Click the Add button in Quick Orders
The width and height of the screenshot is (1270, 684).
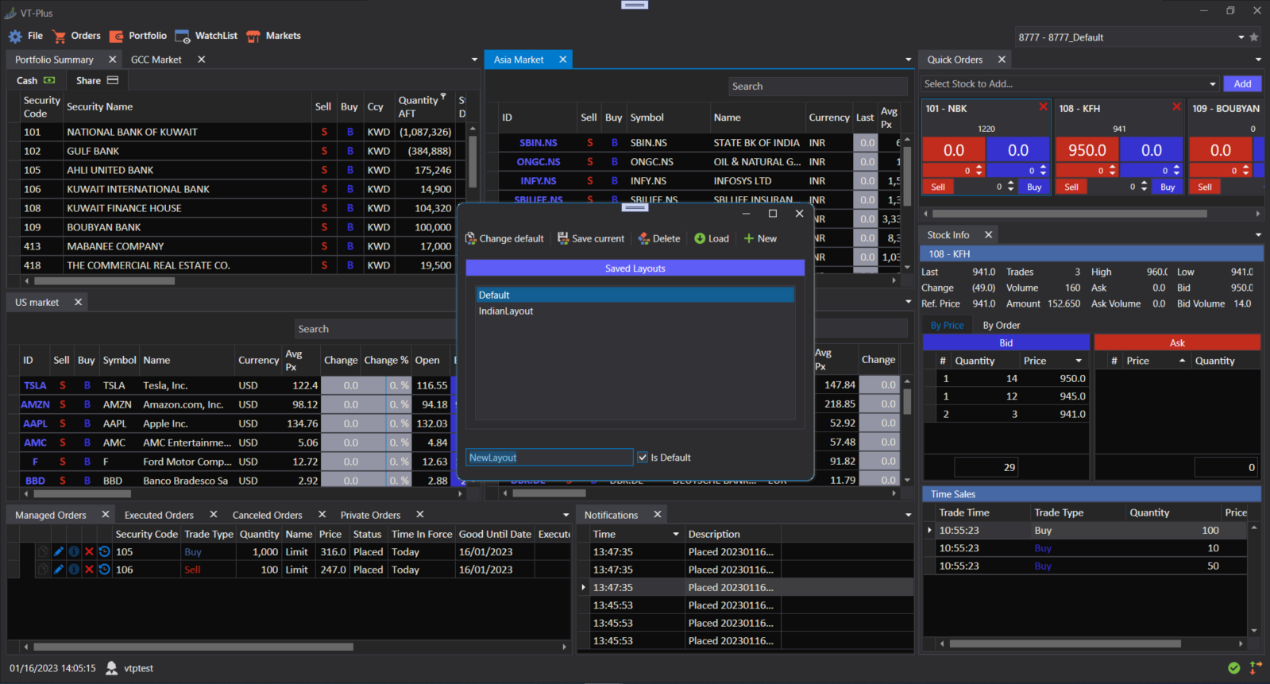(1242, 84)
